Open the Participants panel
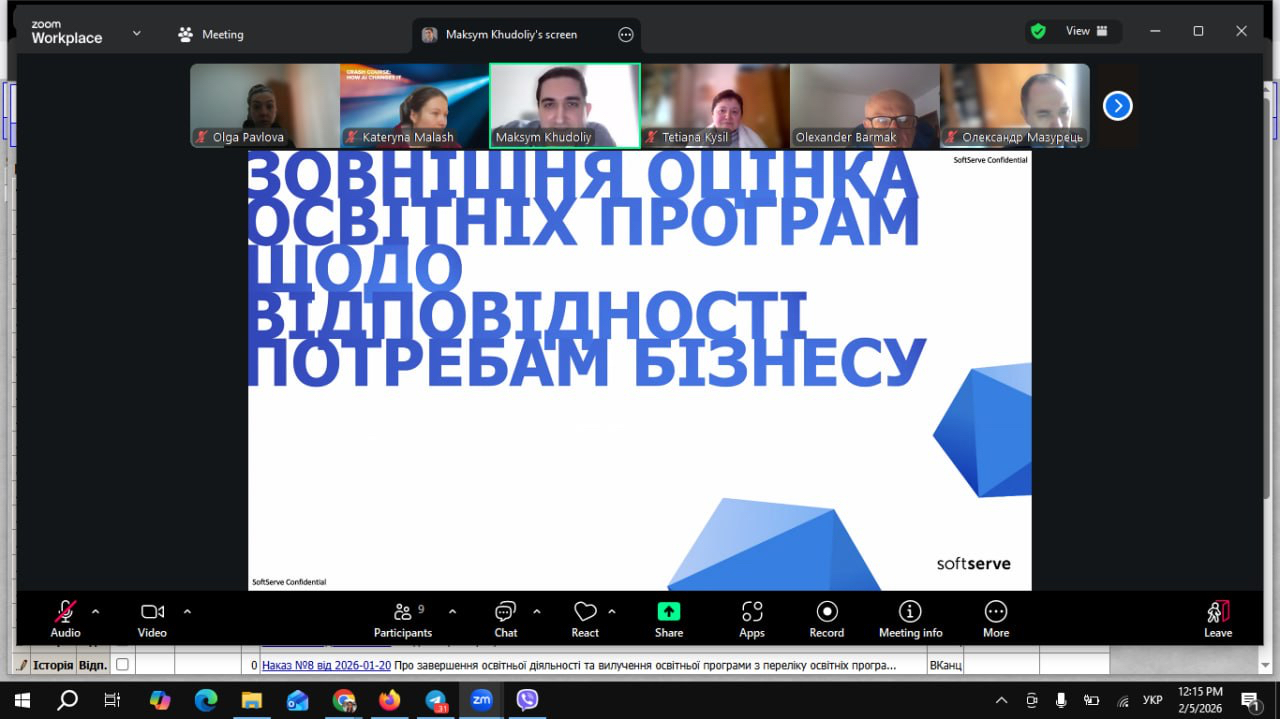 tap(403, 618)
